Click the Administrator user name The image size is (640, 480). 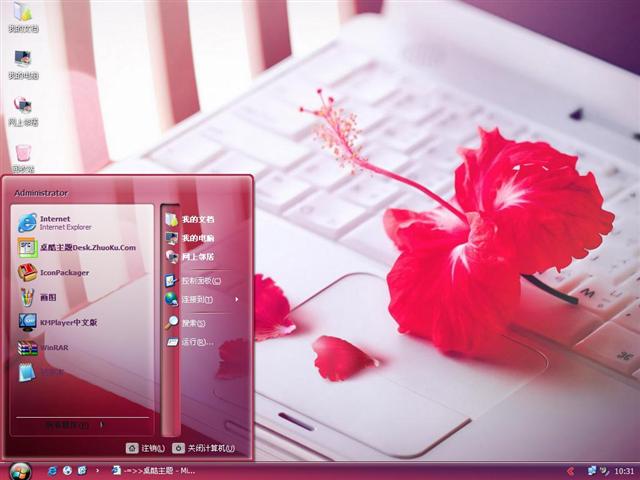pyautogui.click(x=41, y=193)
